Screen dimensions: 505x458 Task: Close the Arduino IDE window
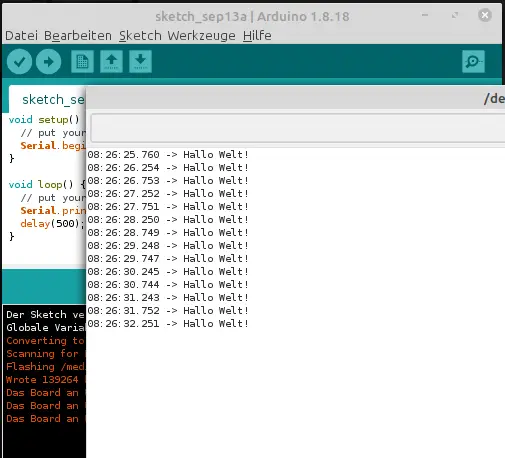(x=485, y=15)
